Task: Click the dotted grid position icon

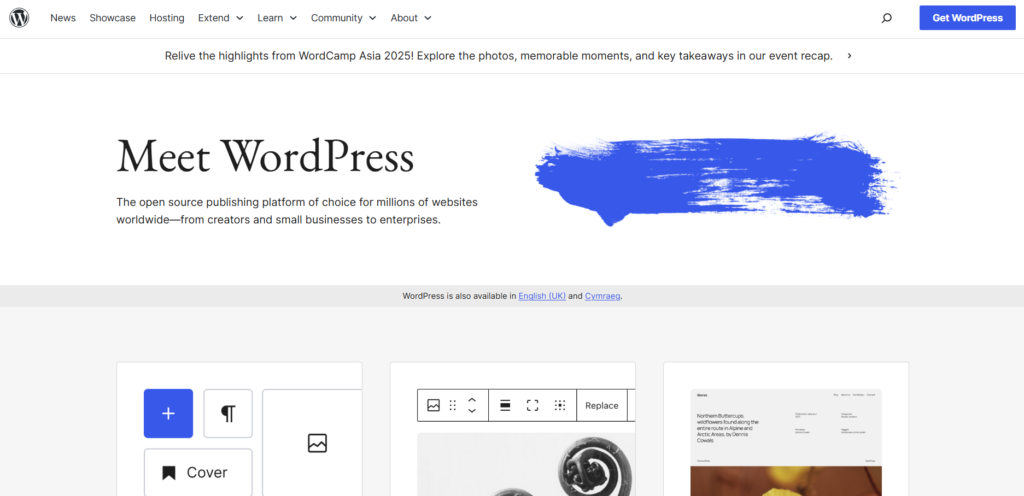Action: (x=560, y=405)
